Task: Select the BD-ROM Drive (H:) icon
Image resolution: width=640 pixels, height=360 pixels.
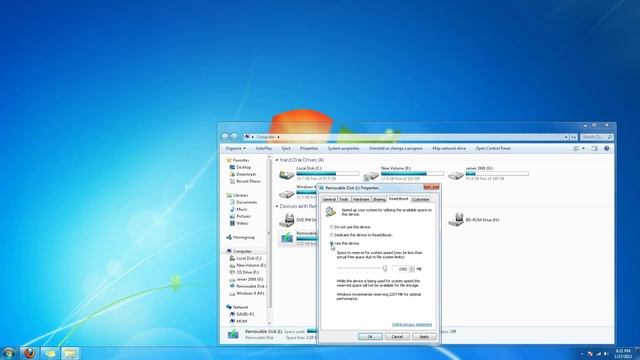Action: coord(456,220)
